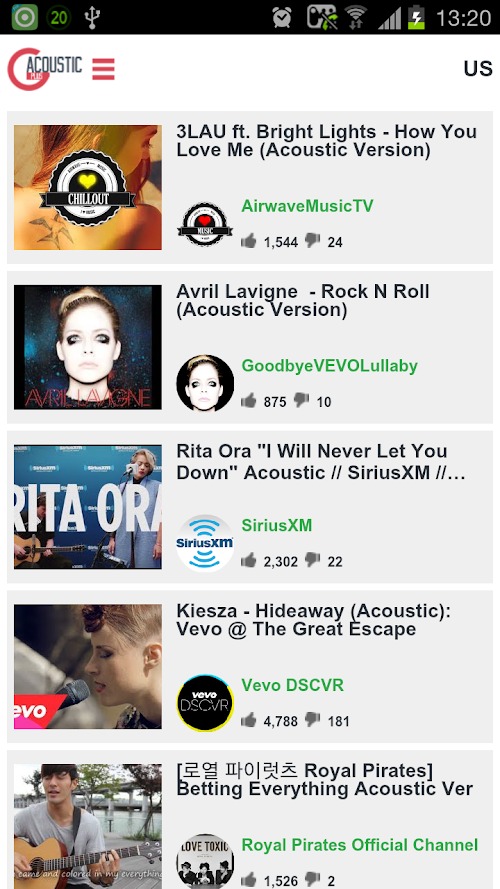Play the Avril Lavigne album cover thumbnail
500x889 pixels.
point(88,348)
